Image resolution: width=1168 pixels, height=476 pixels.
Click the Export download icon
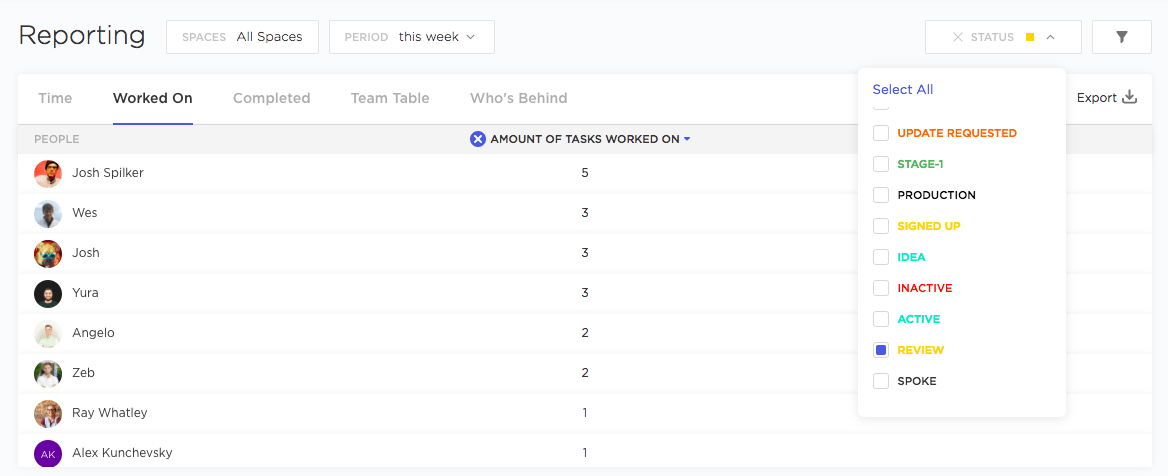[x=1130, y=98]
